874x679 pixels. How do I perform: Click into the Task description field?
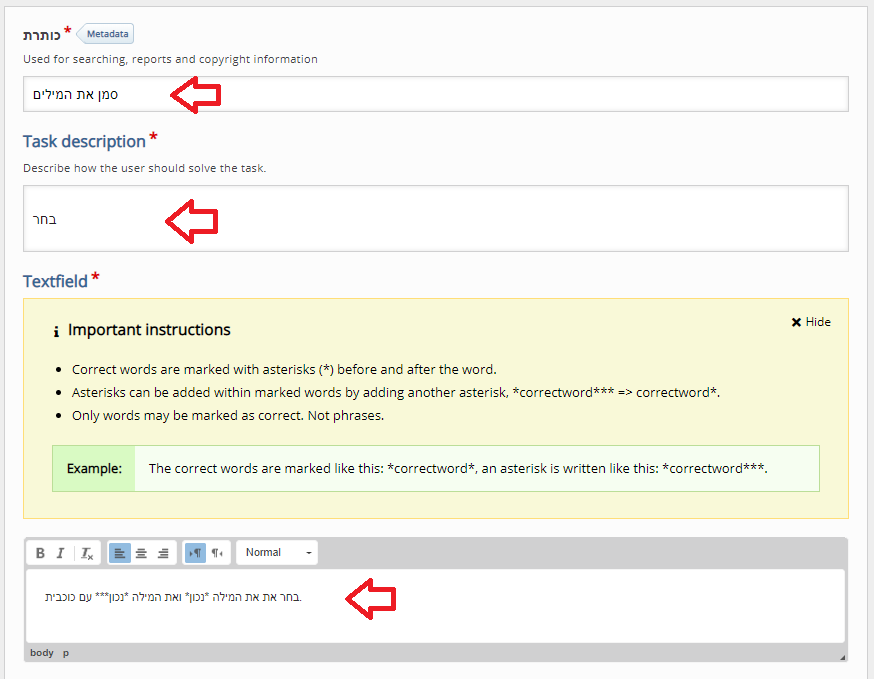[435, 218]
